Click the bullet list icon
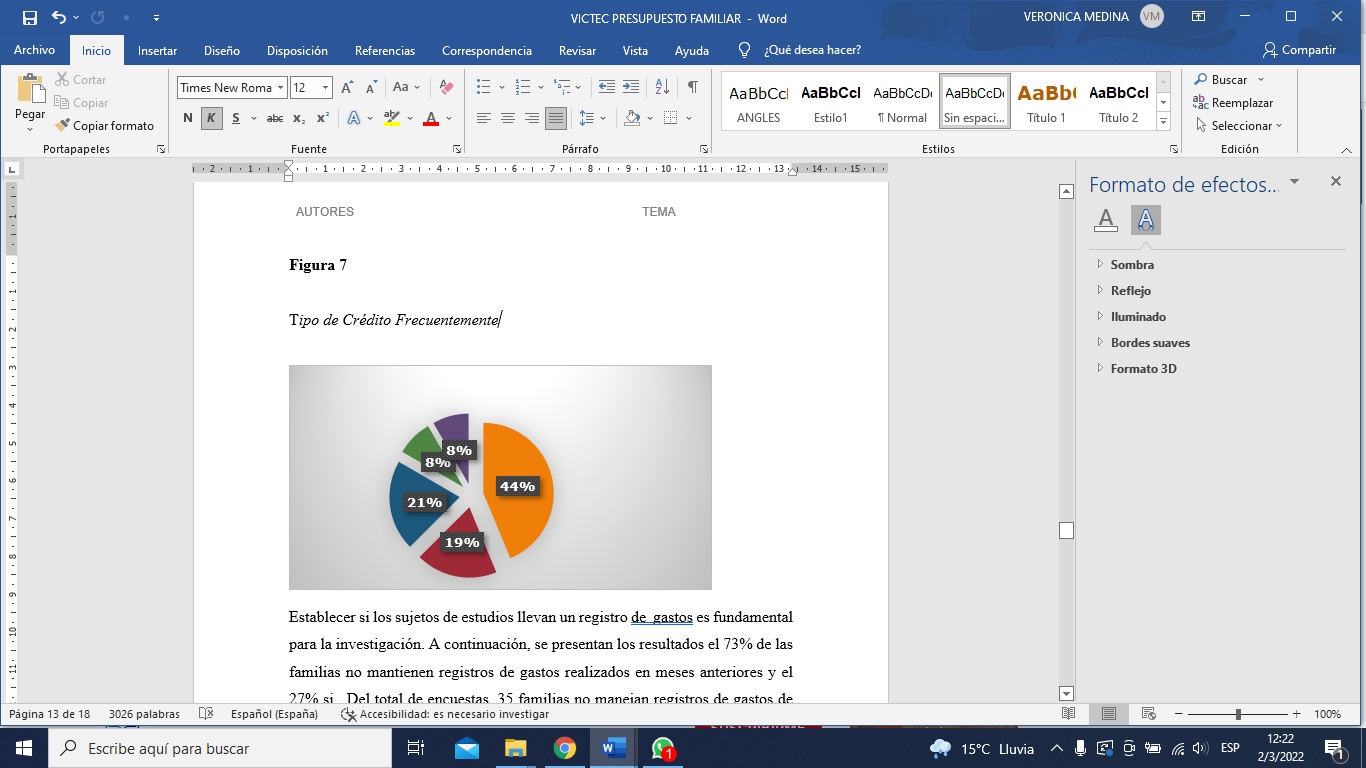The width and height of the screenshot is (1366, 768). [x=484, y=87]
